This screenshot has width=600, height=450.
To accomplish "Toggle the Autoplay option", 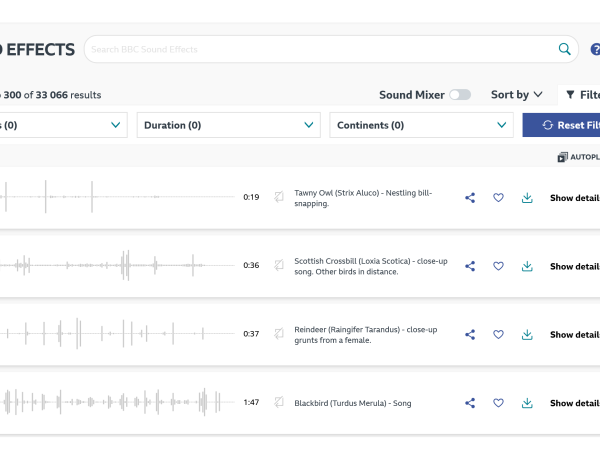I will point(577,157).
